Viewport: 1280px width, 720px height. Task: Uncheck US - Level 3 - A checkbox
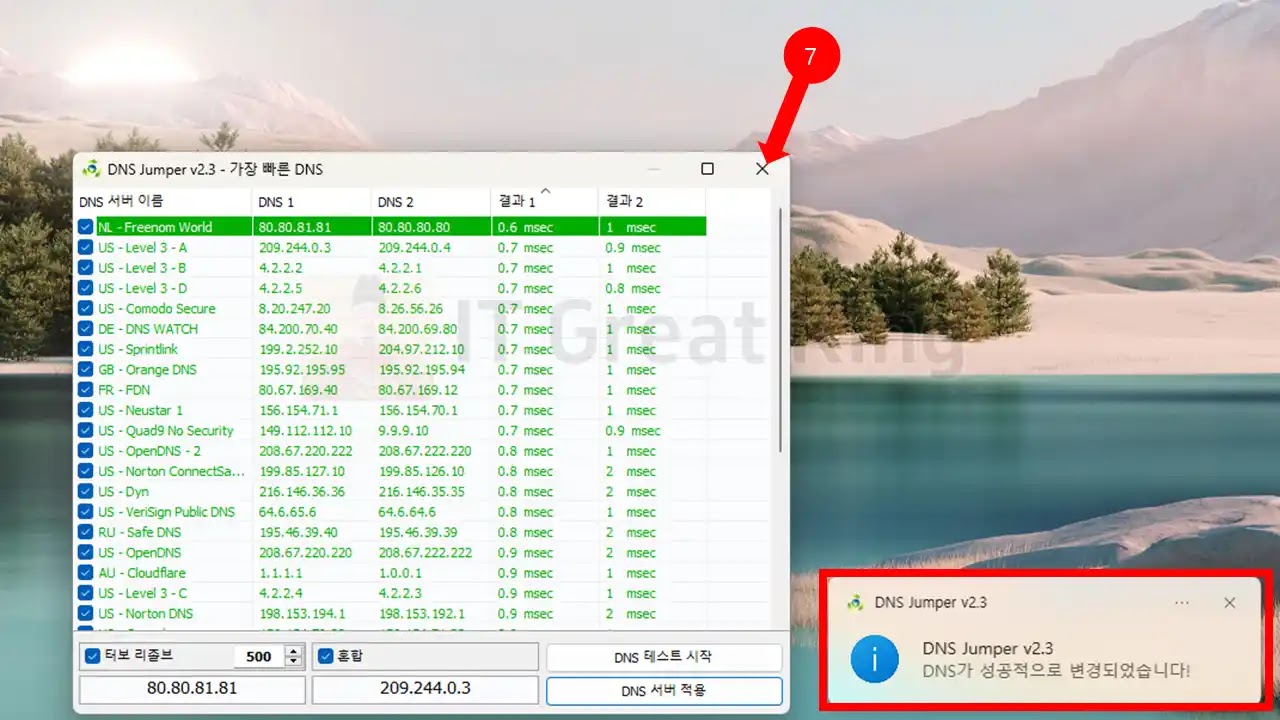pyautogui.click(x=86, y=247)
